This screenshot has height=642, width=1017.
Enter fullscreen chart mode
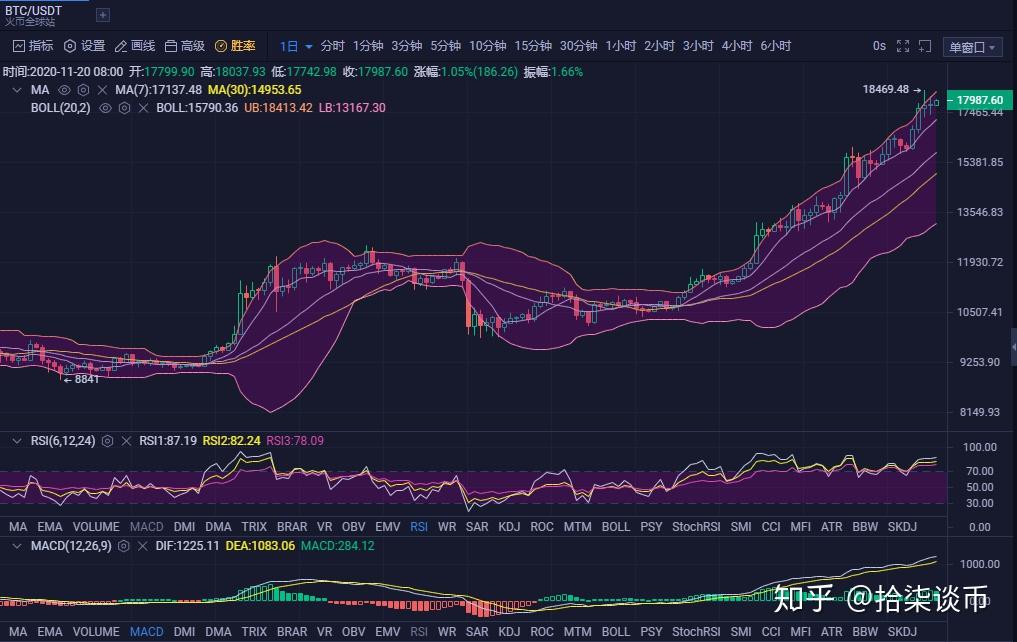[903, 46]
